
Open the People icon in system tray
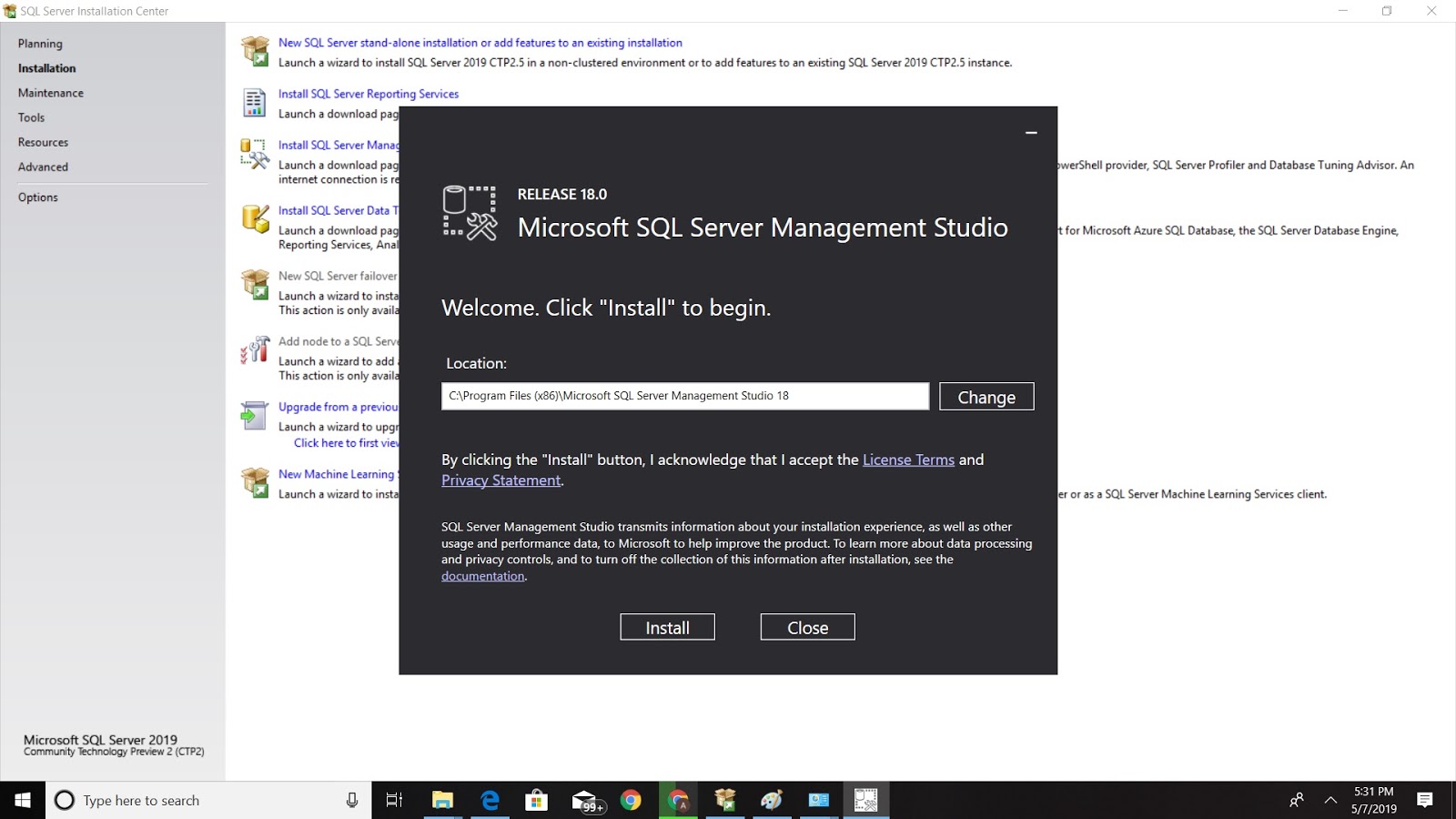[1297, 800]
